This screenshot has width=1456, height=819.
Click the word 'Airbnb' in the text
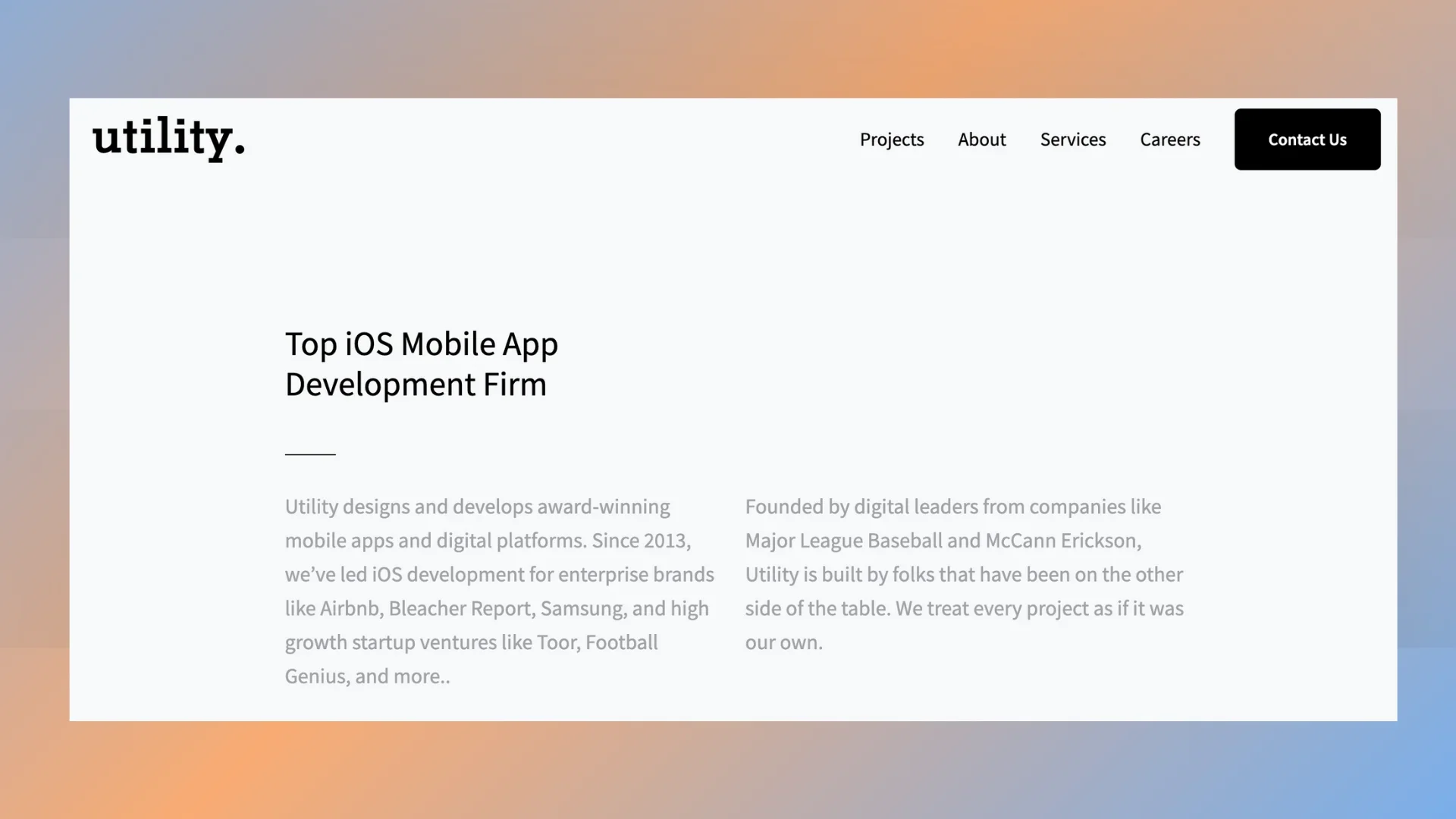(349, 609)
